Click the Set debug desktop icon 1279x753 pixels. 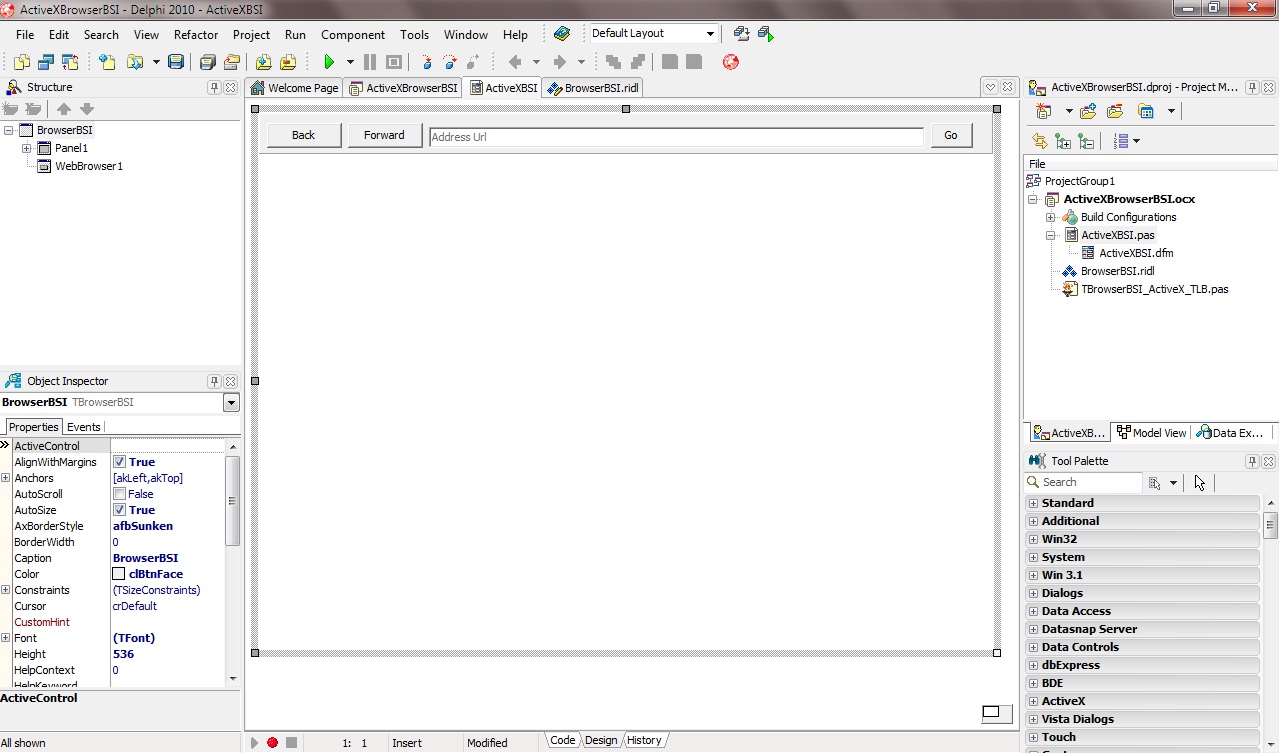(x=766, y=34)
